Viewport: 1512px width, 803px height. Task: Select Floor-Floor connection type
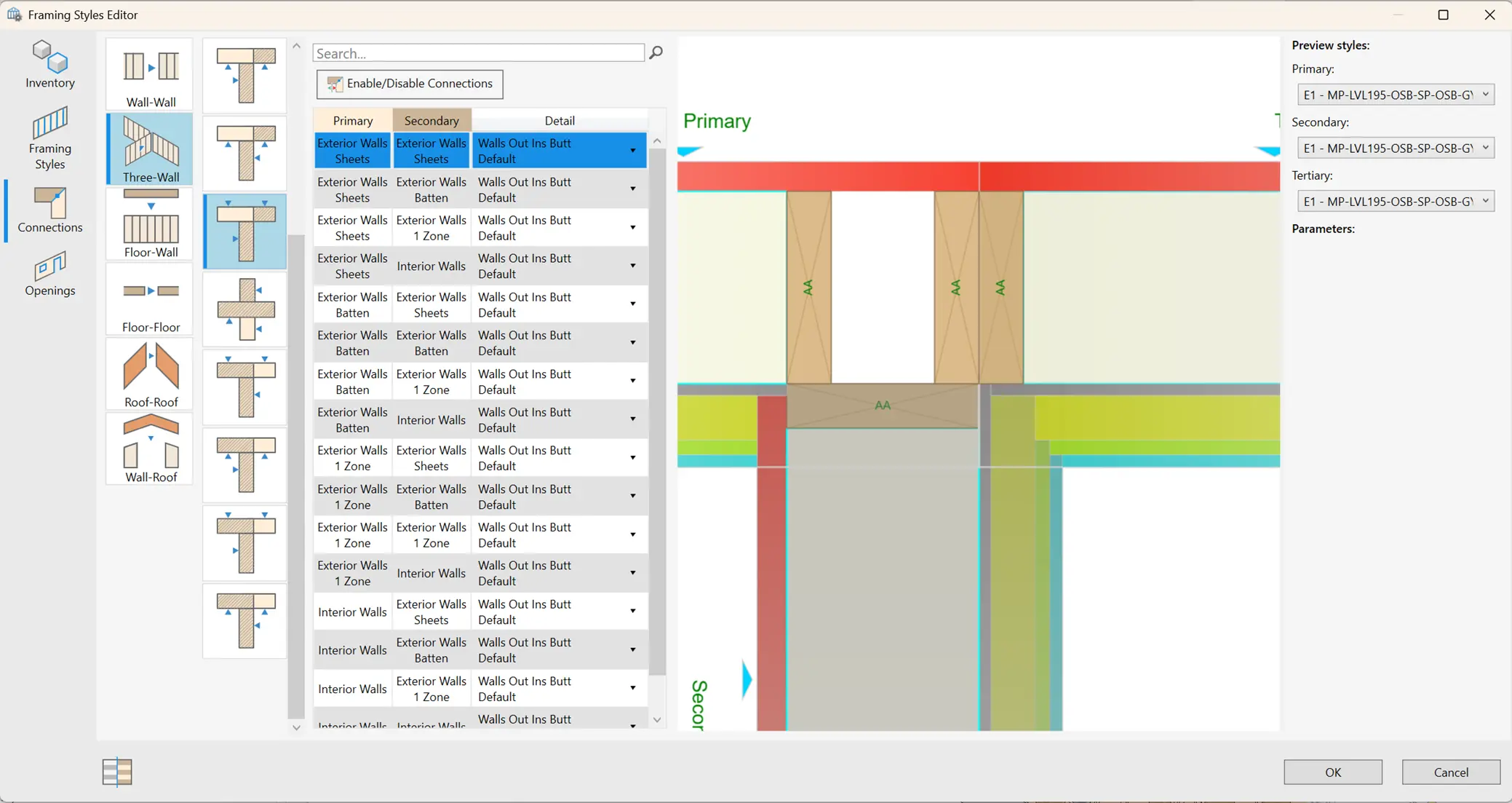pos(150,298)
